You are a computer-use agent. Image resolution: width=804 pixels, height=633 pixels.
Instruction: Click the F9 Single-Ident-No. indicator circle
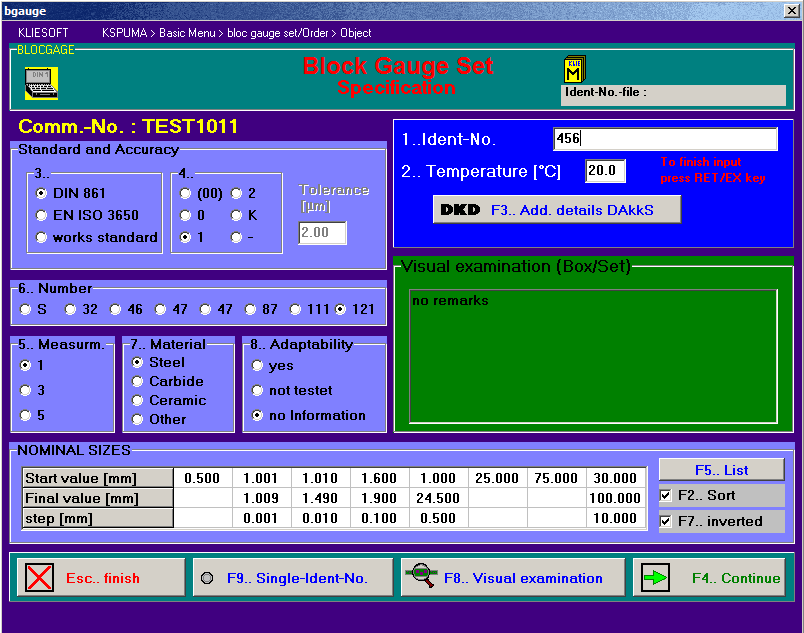(206, 578)
